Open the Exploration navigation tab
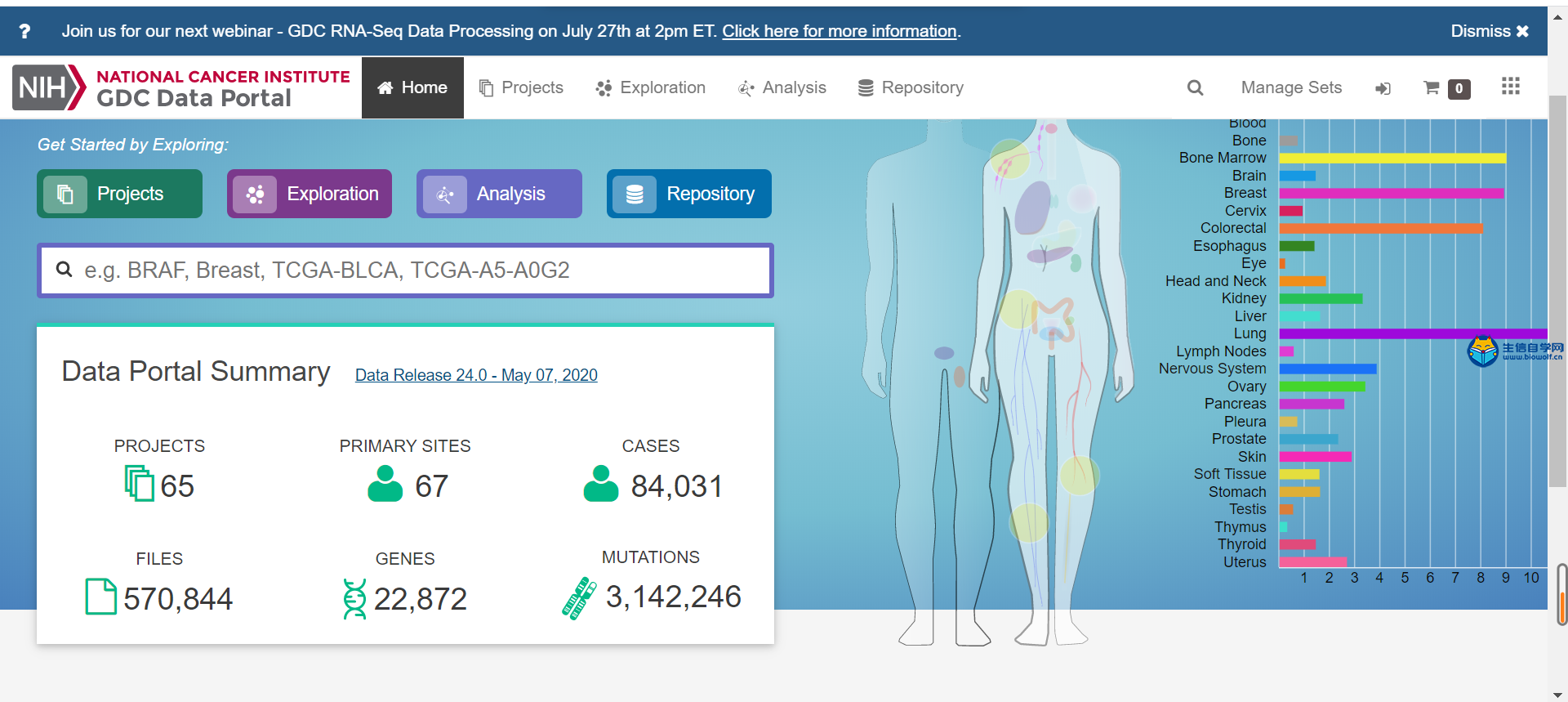This screenshot has height=702, width=1568. click(x=651, y=87)
